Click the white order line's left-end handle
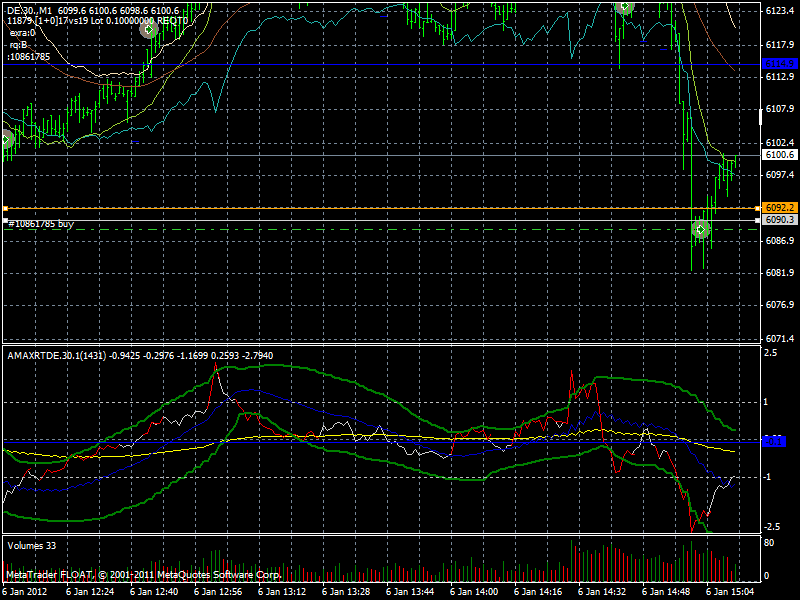The width and height of the screenshot is (800, 600). pos(5,219)
